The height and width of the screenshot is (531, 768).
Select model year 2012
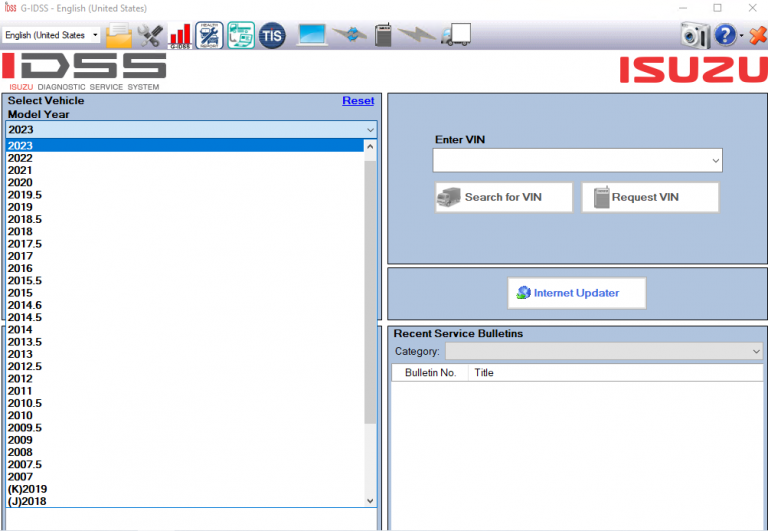[185, 378]
